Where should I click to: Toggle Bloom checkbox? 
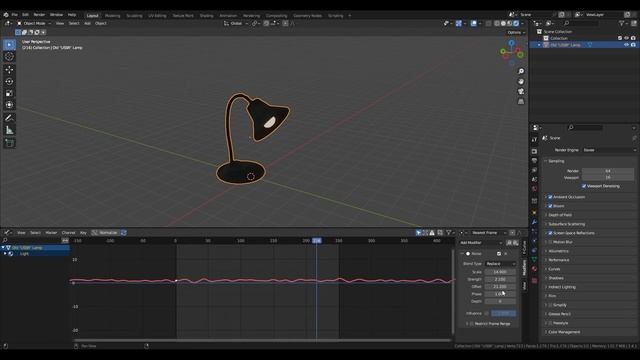click(550, 206)
